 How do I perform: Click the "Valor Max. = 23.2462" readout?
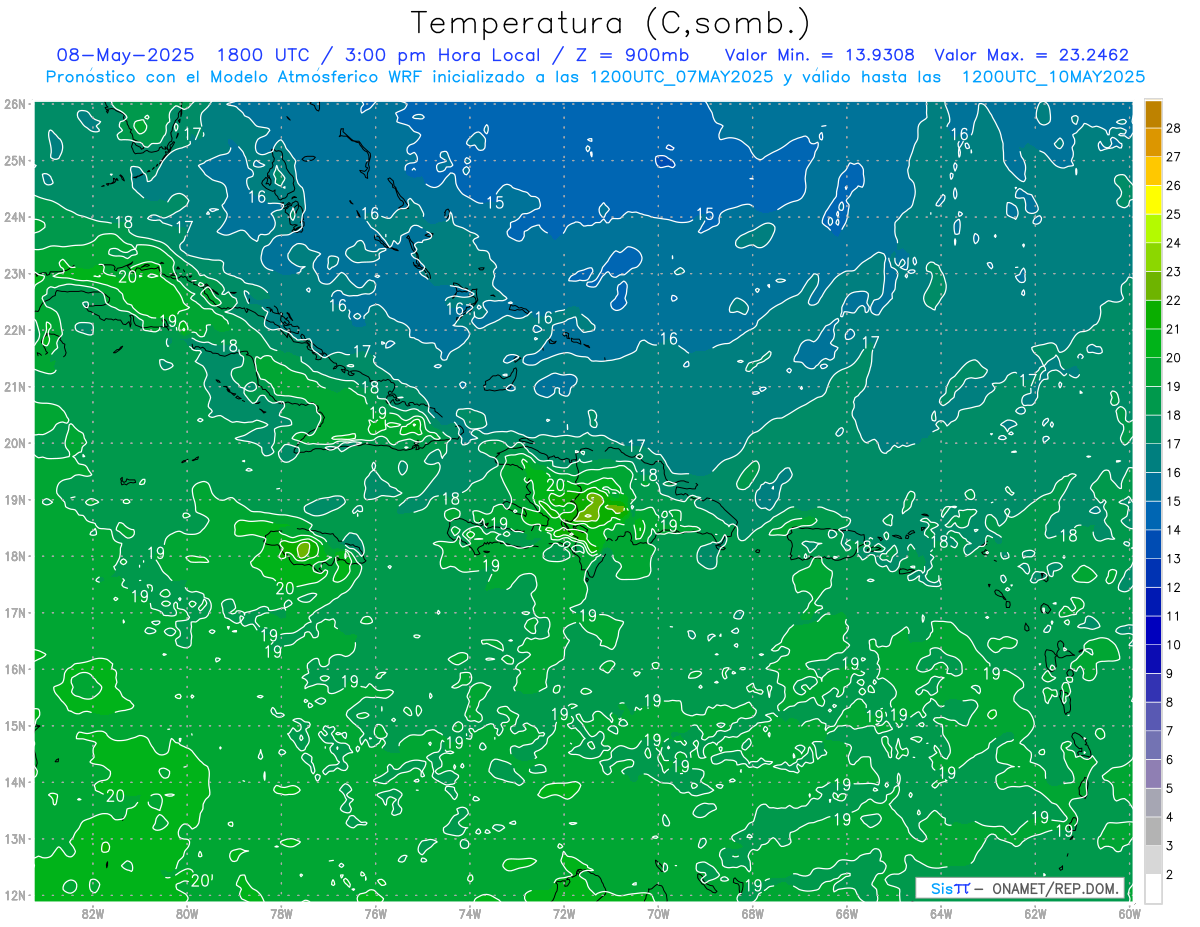(x=1032, y=55)
